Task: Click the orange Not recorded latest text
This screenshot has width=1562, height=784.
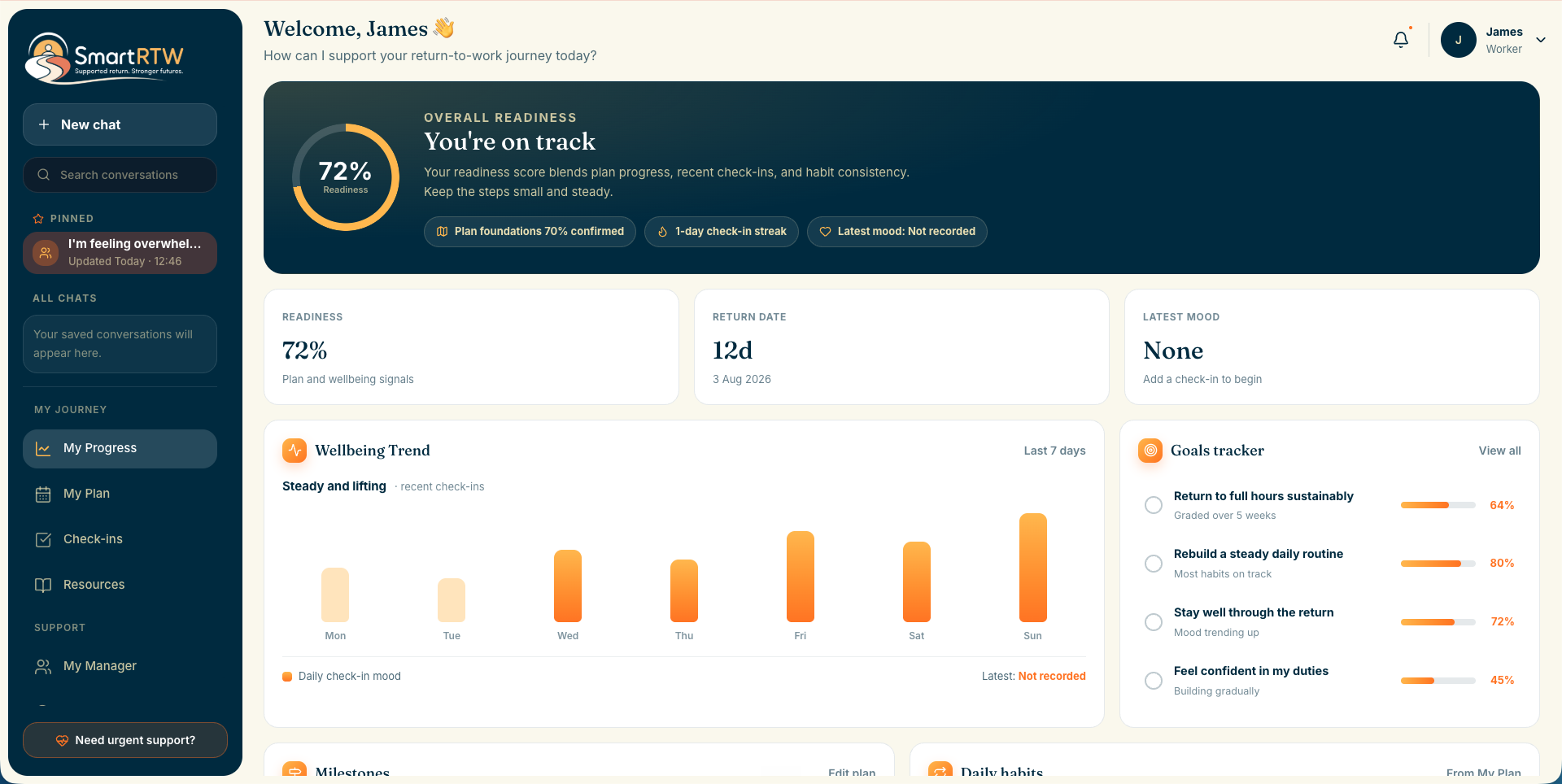Action: point(1052,677)
